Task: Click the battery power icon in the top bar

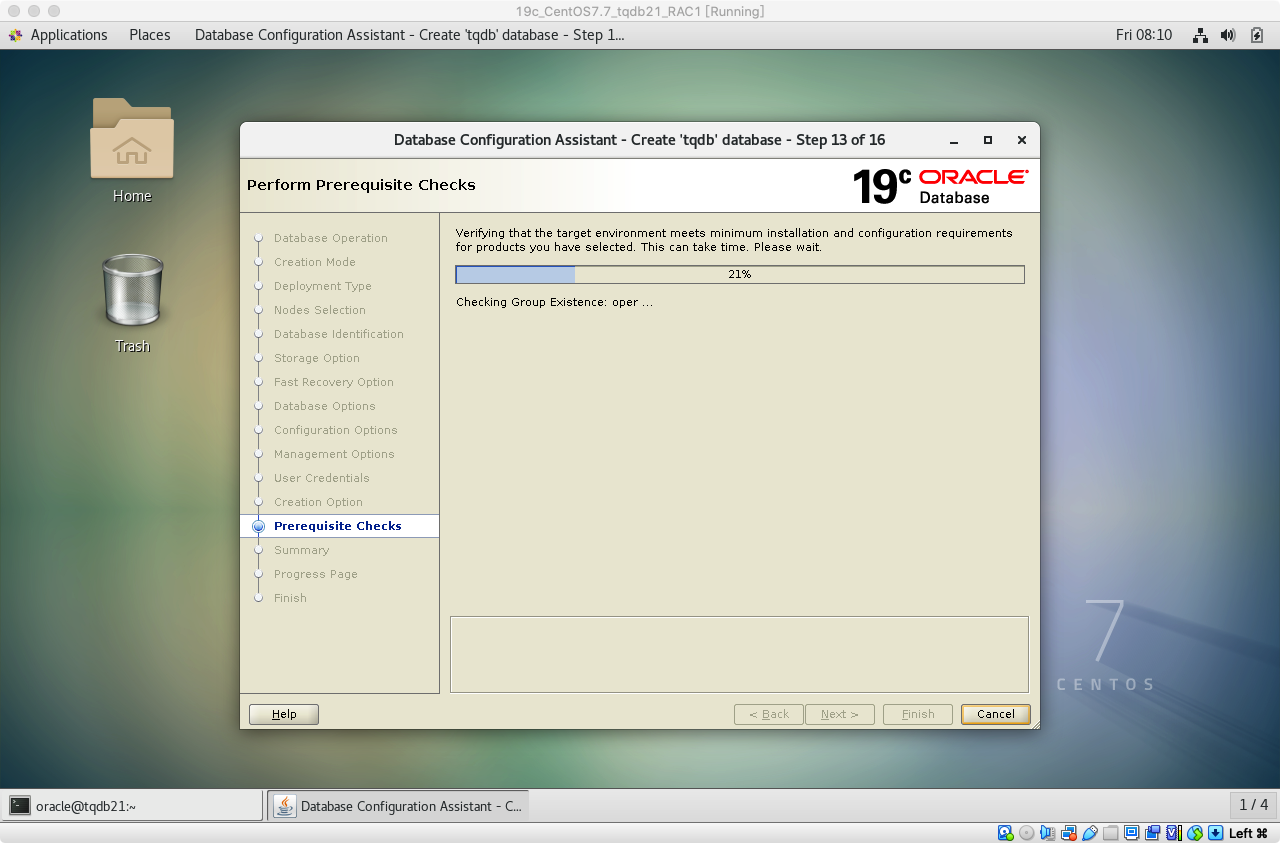Action: pos(1258,35)
